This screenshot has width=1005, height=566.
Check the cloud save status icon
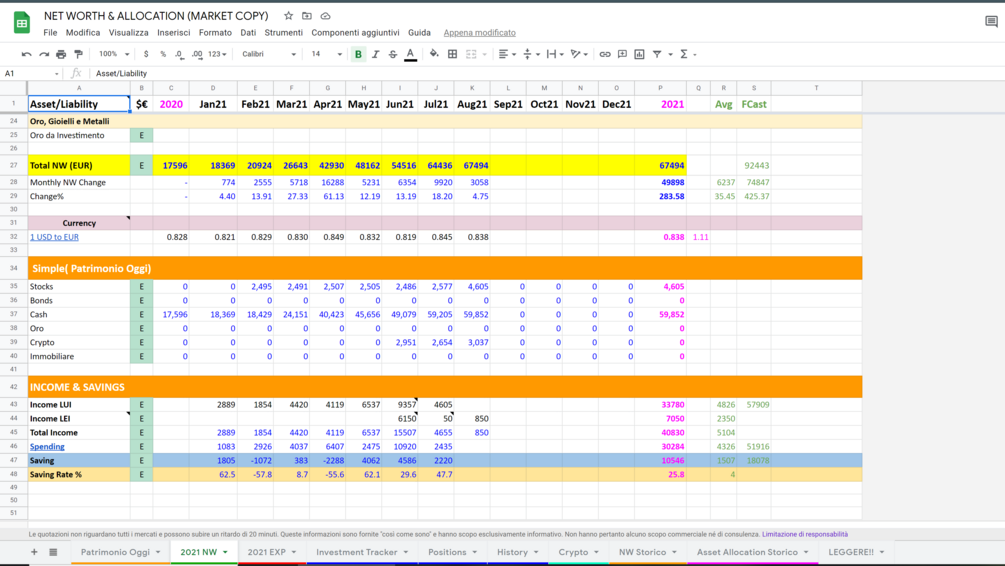point(326,16)
